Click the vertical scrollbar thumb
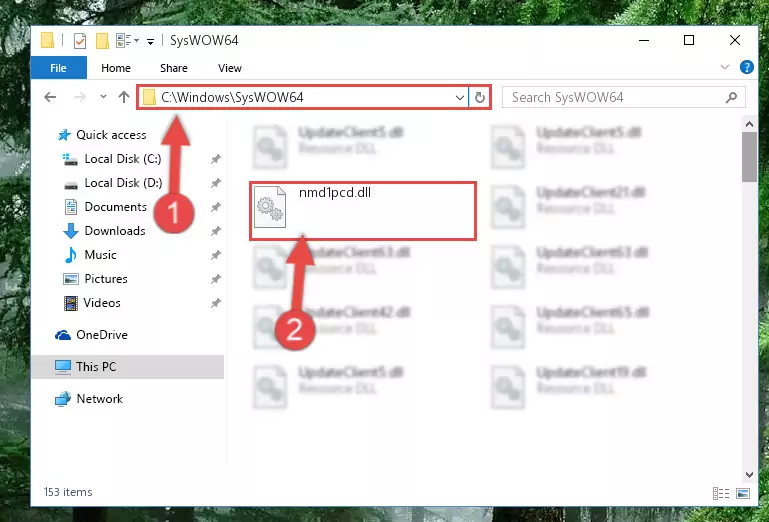This screenshot has height=522, width=769. click(x=749, y=157)
